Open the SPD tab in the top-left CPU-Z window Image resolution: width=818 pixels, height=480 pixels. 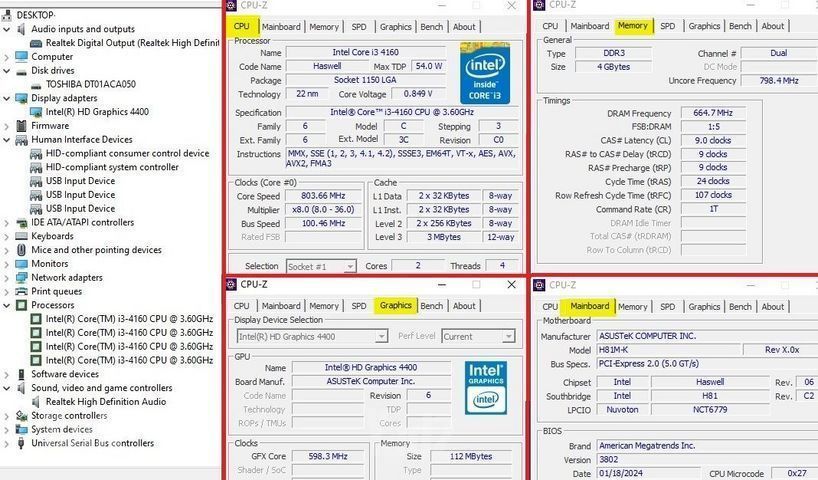[x=359, y=27]
